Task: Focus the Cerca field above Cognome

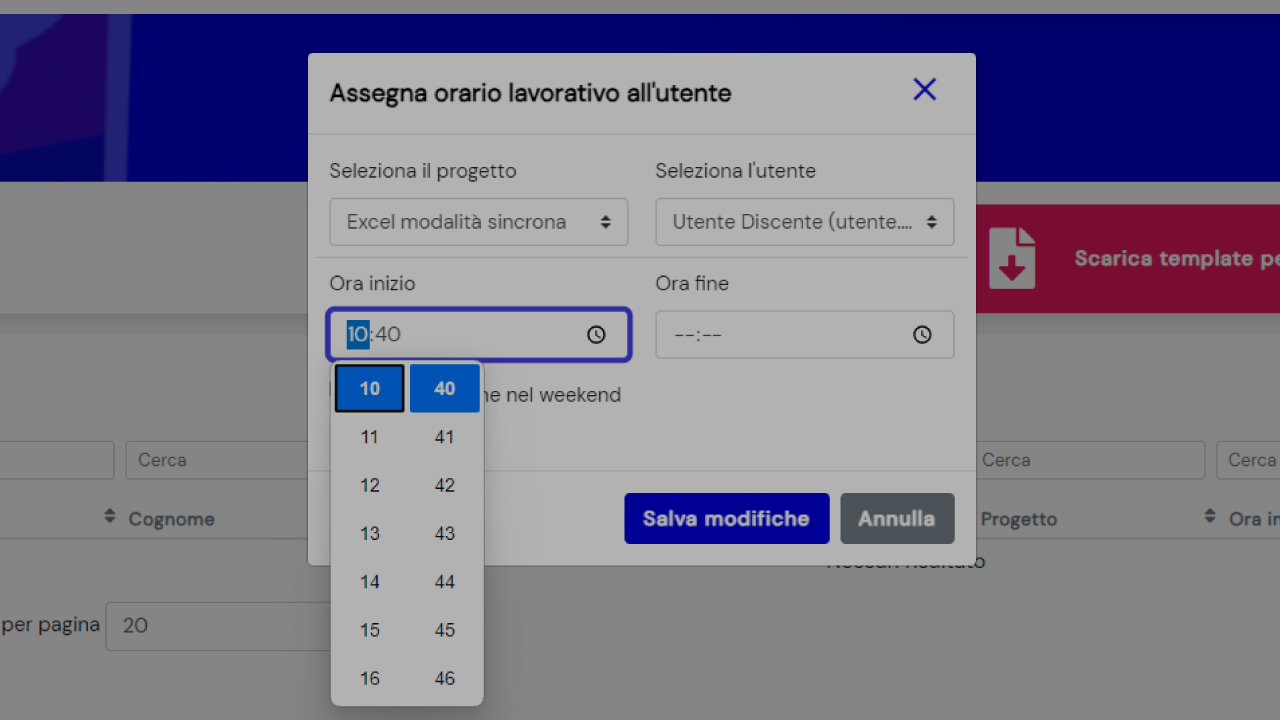Action: (x=220, y=460)
